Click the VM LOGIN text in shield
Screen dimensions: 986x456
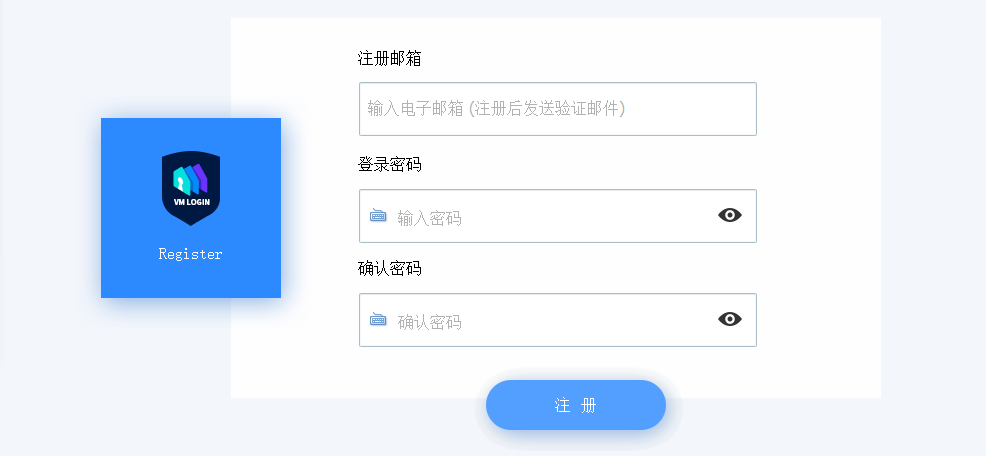pos(192,202)
